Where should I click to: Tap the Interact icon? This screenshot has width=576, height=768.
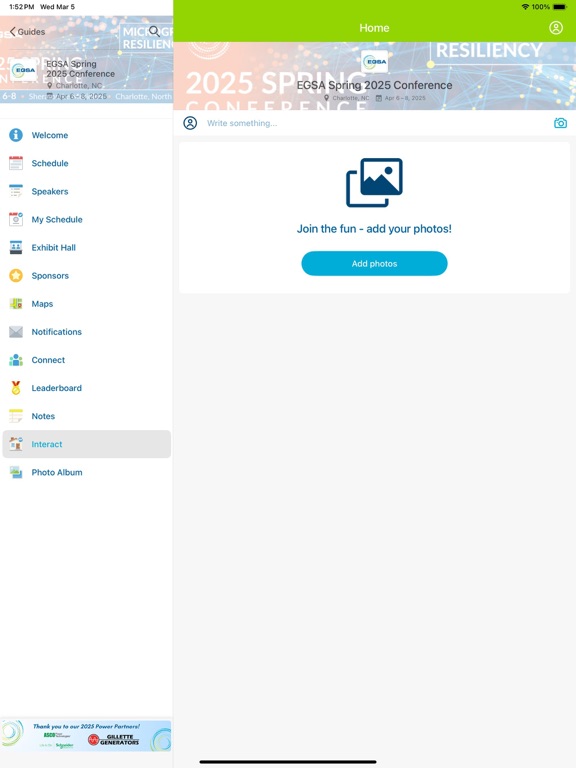[16, 444]
